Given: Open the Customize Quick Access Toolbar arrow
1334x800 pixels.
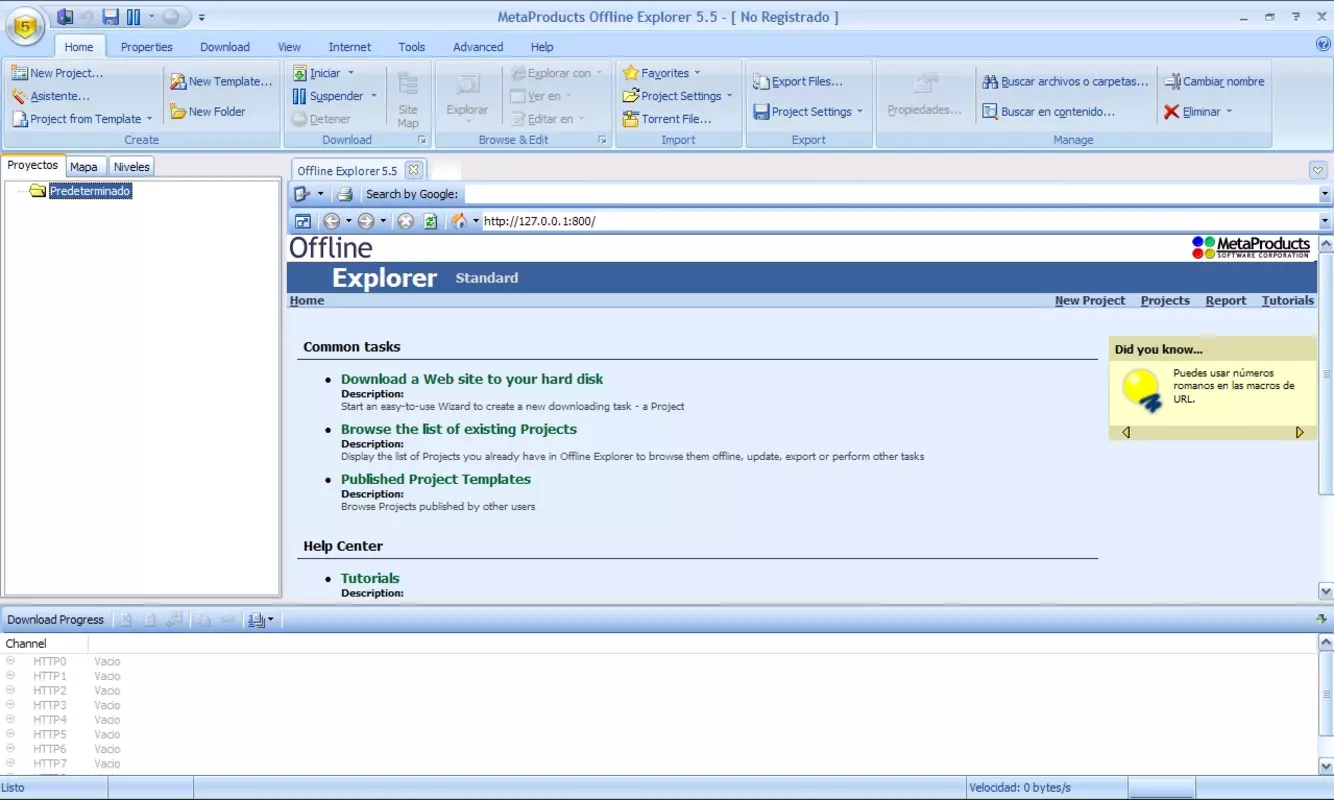Looking at the screenshot, I should (x=202, y=17).
